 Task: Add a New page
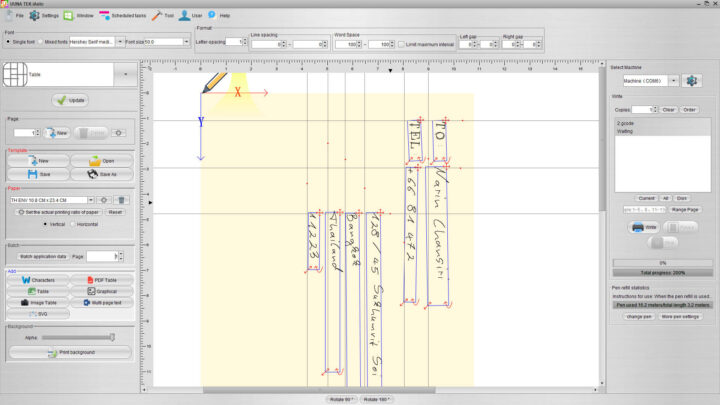coord(57,133)
